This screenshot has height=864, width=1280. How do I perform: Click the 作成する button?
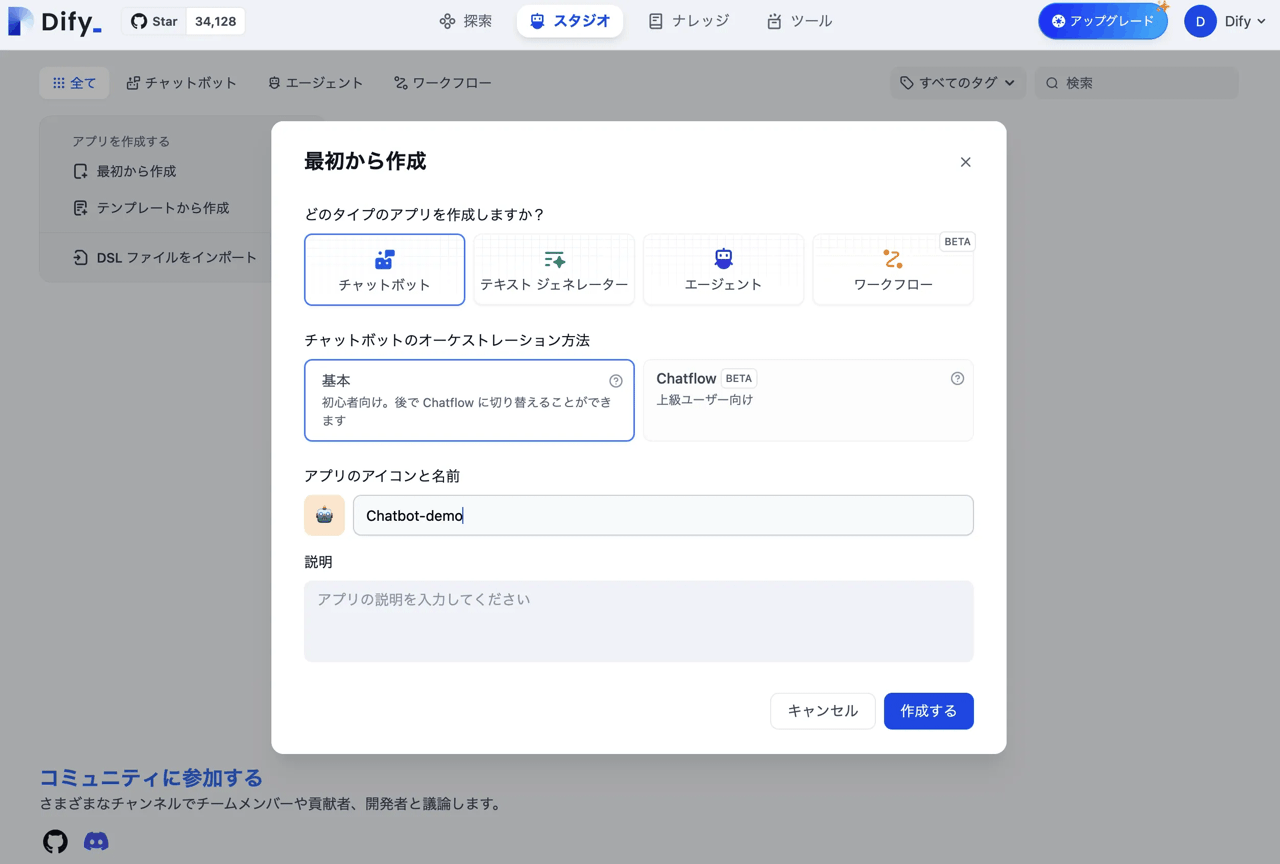[x=929, y=711]
